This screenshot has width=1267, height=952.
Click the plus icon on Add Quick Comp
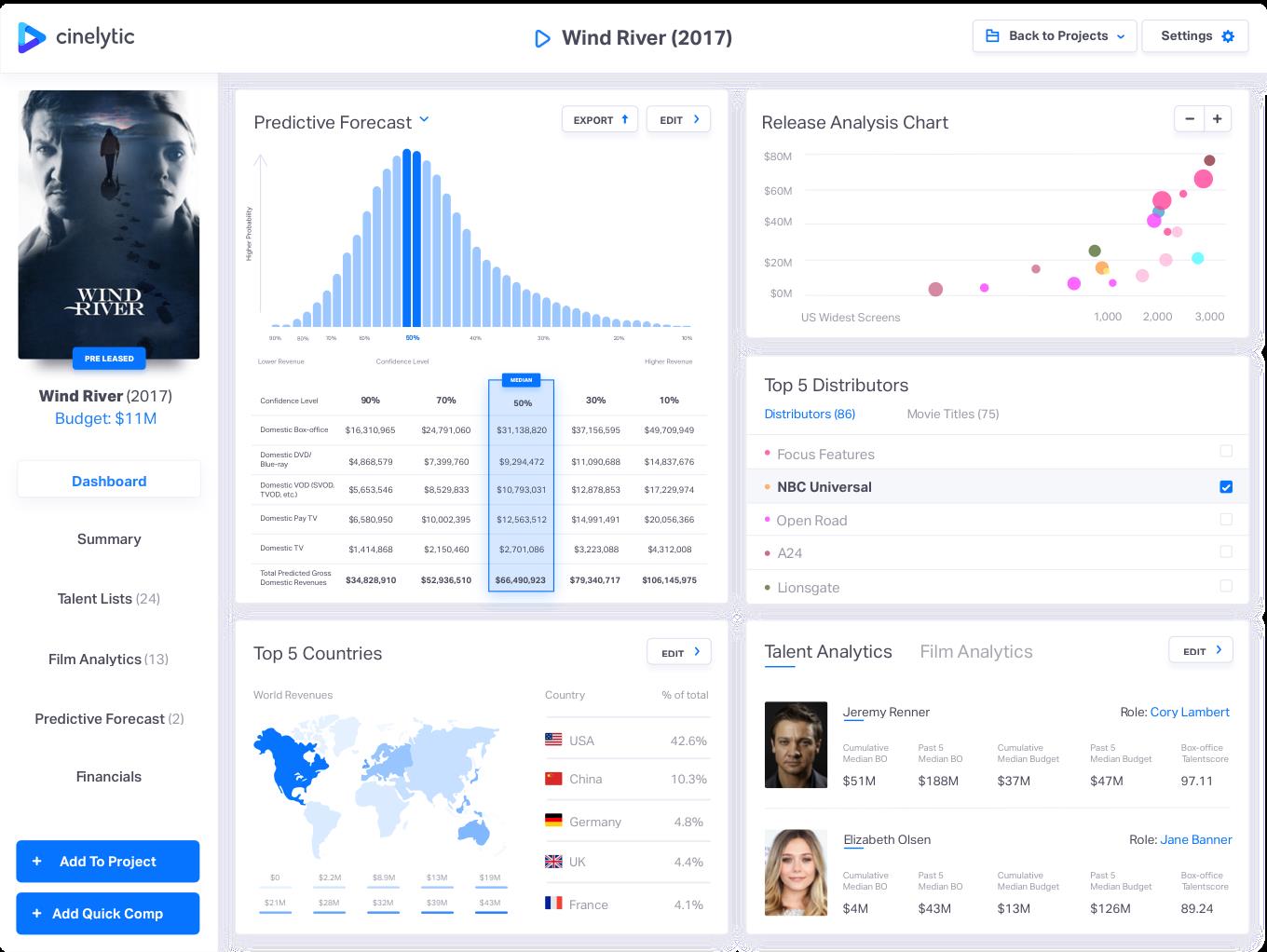[x=37, y=914]
